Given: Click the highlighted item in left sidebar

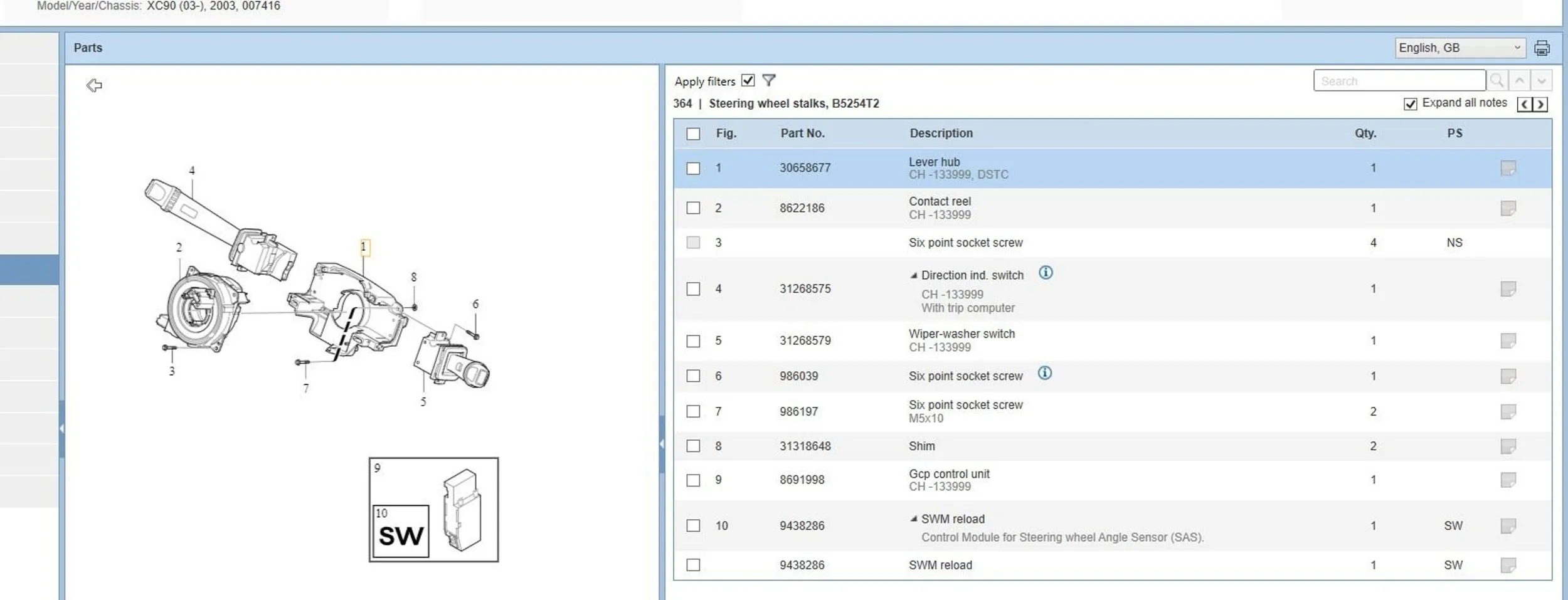Looking at the screenshot, I should point(29,270).
